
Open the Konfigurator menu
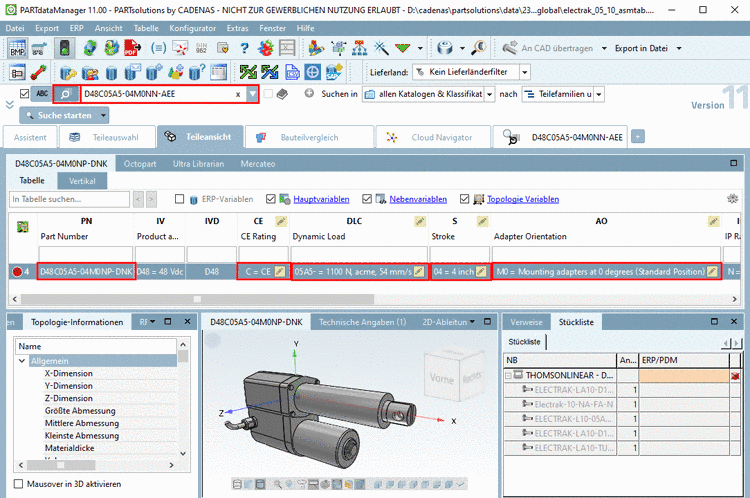point(192,28)
